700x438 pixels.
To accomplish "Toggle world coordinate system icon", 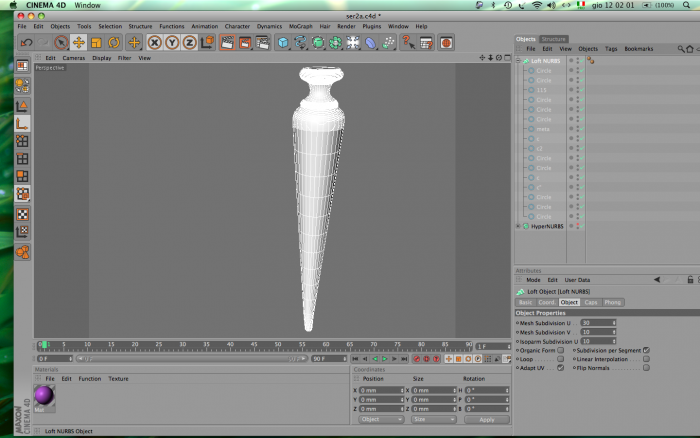I will point(208,42).
